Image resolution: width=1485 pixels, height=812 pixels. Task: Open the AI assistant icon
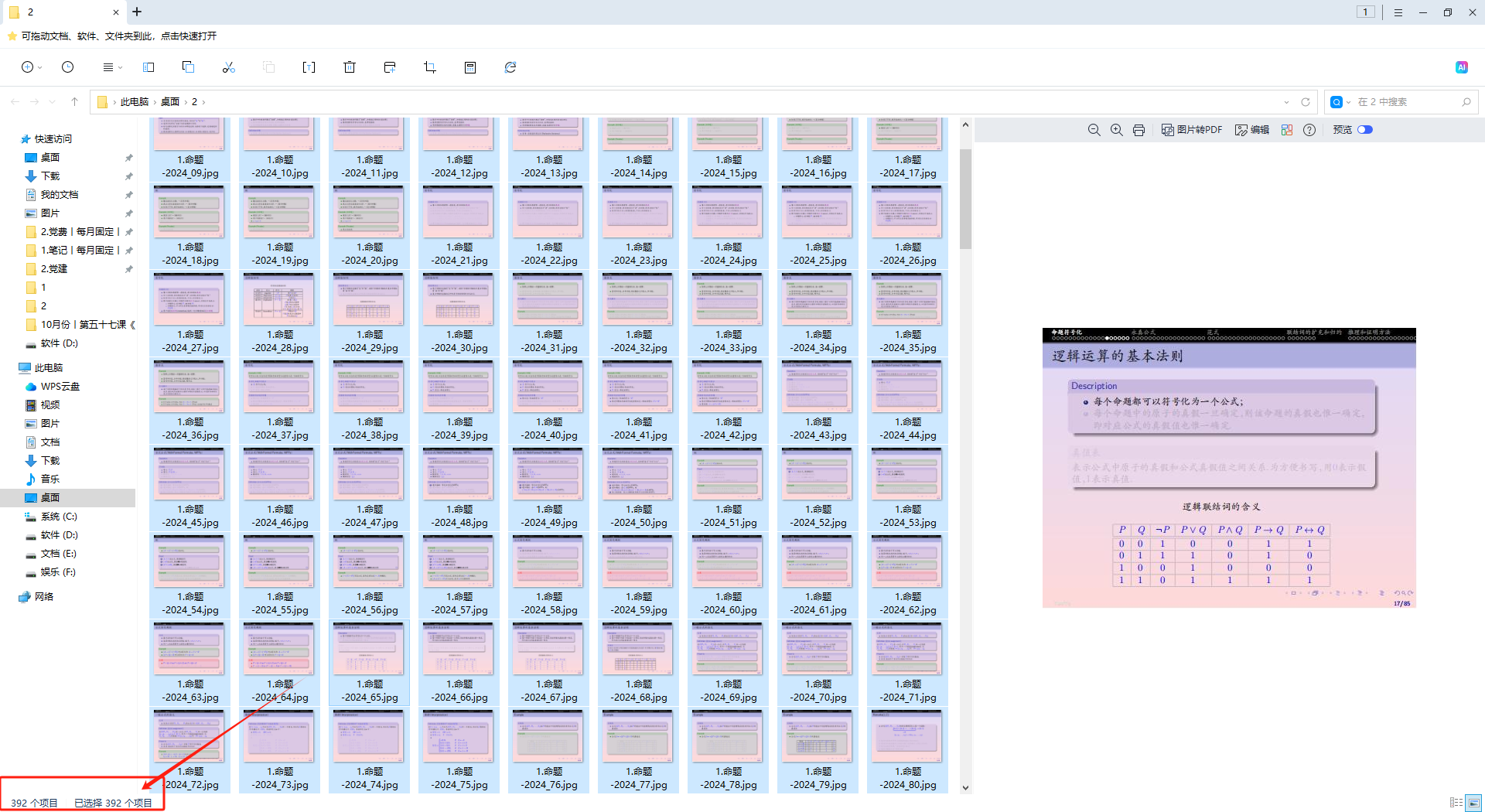point(1461,67)
